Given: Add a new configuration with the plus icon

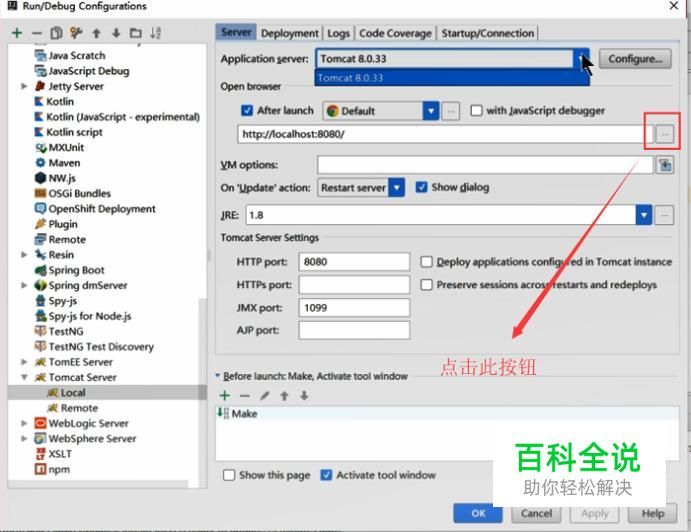Looking at the screenshot, I should click(x=17, y=33).
